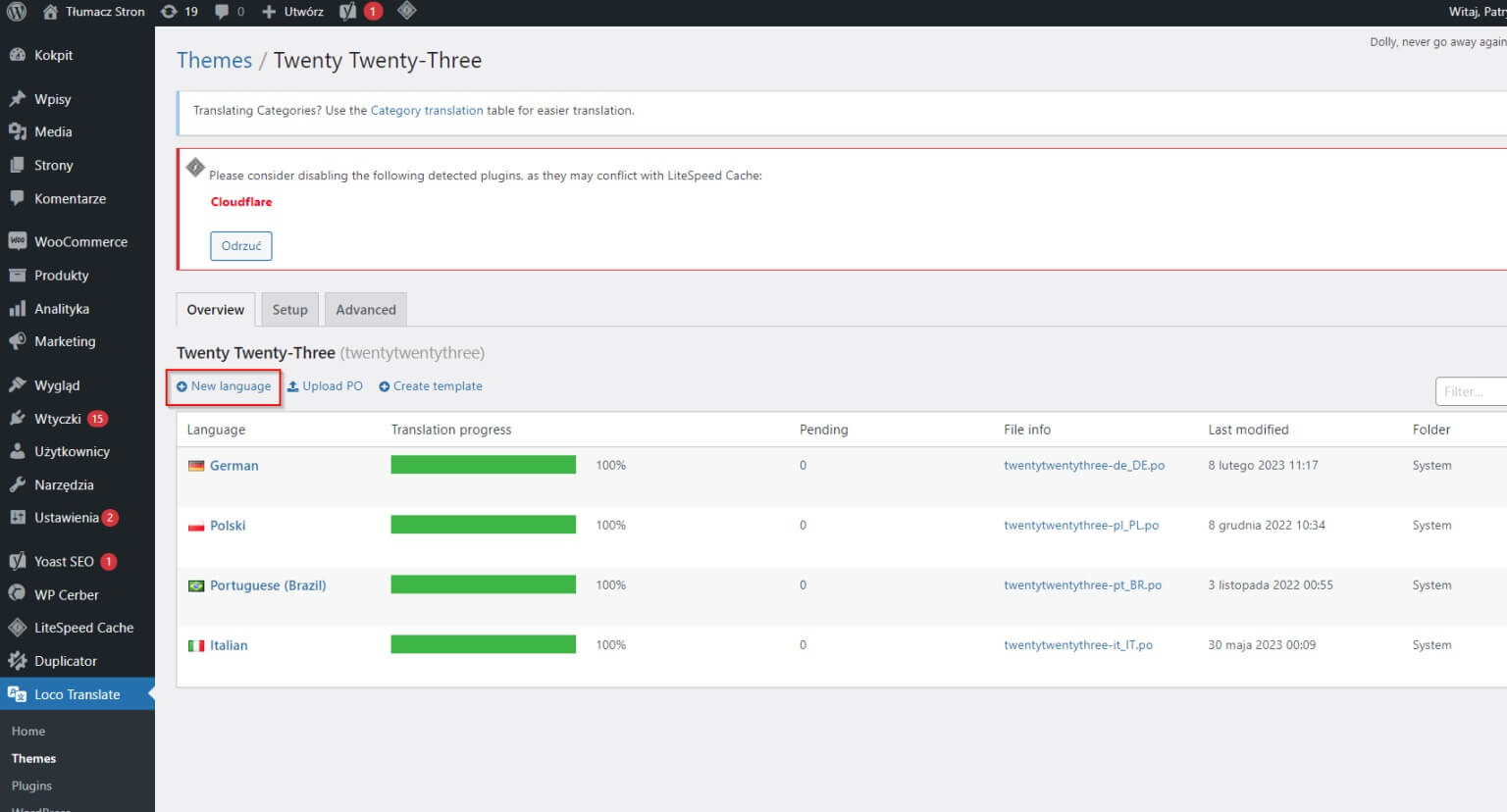
Task: Click the Loco Translate sidebar icon
Action: [18, 694]
